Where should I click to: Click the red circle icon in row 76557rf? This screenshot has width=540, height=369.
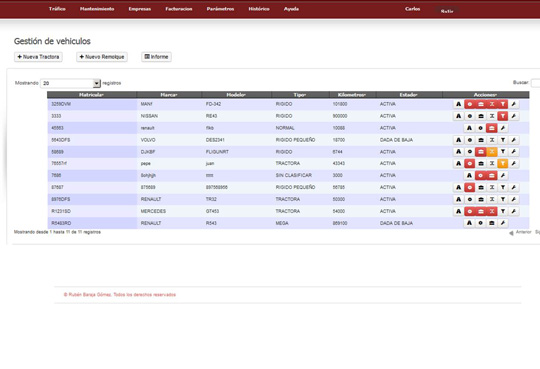470,164
